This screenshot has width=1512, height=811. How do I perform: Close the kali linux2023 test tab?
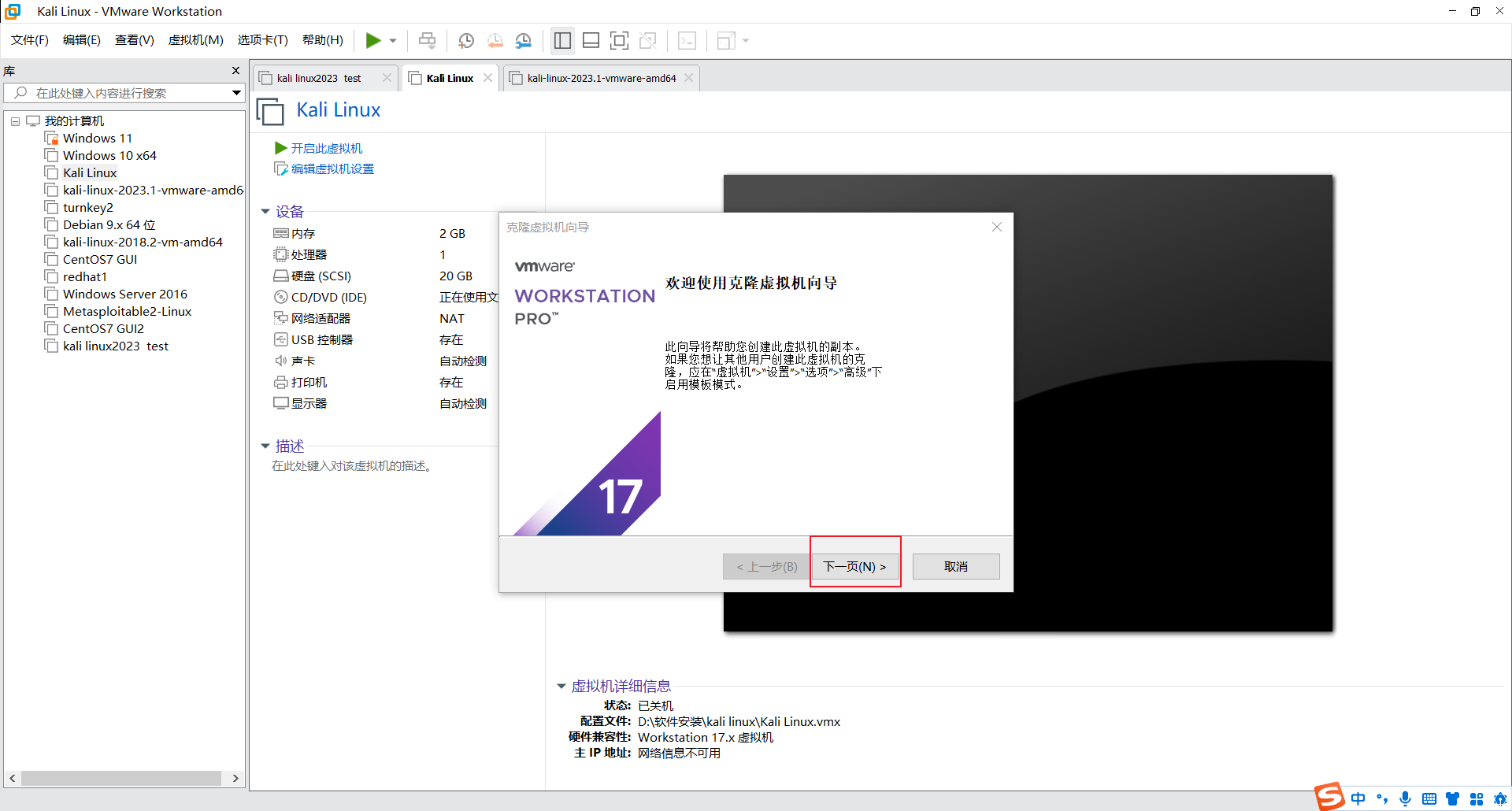click(x=387, y=77)
